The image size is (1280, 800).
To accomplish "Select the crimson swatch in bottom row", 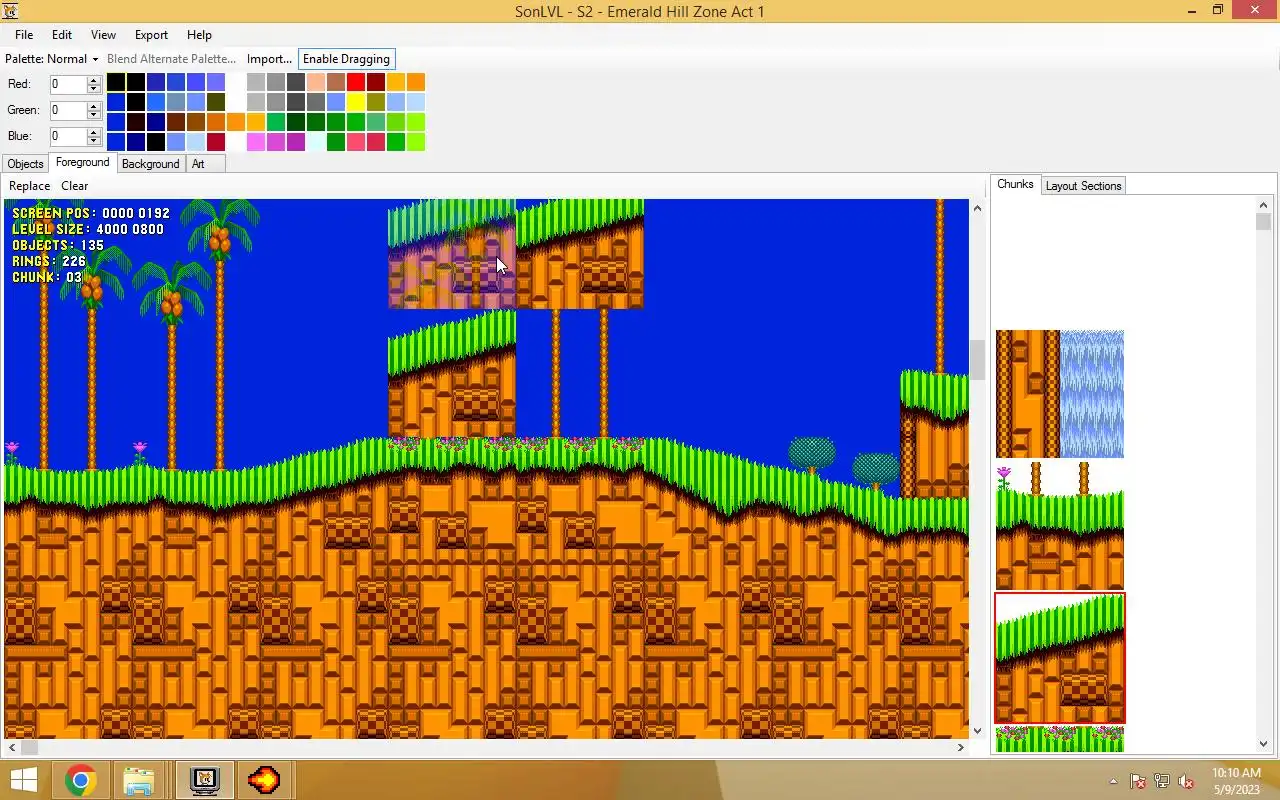I will 216,142.
